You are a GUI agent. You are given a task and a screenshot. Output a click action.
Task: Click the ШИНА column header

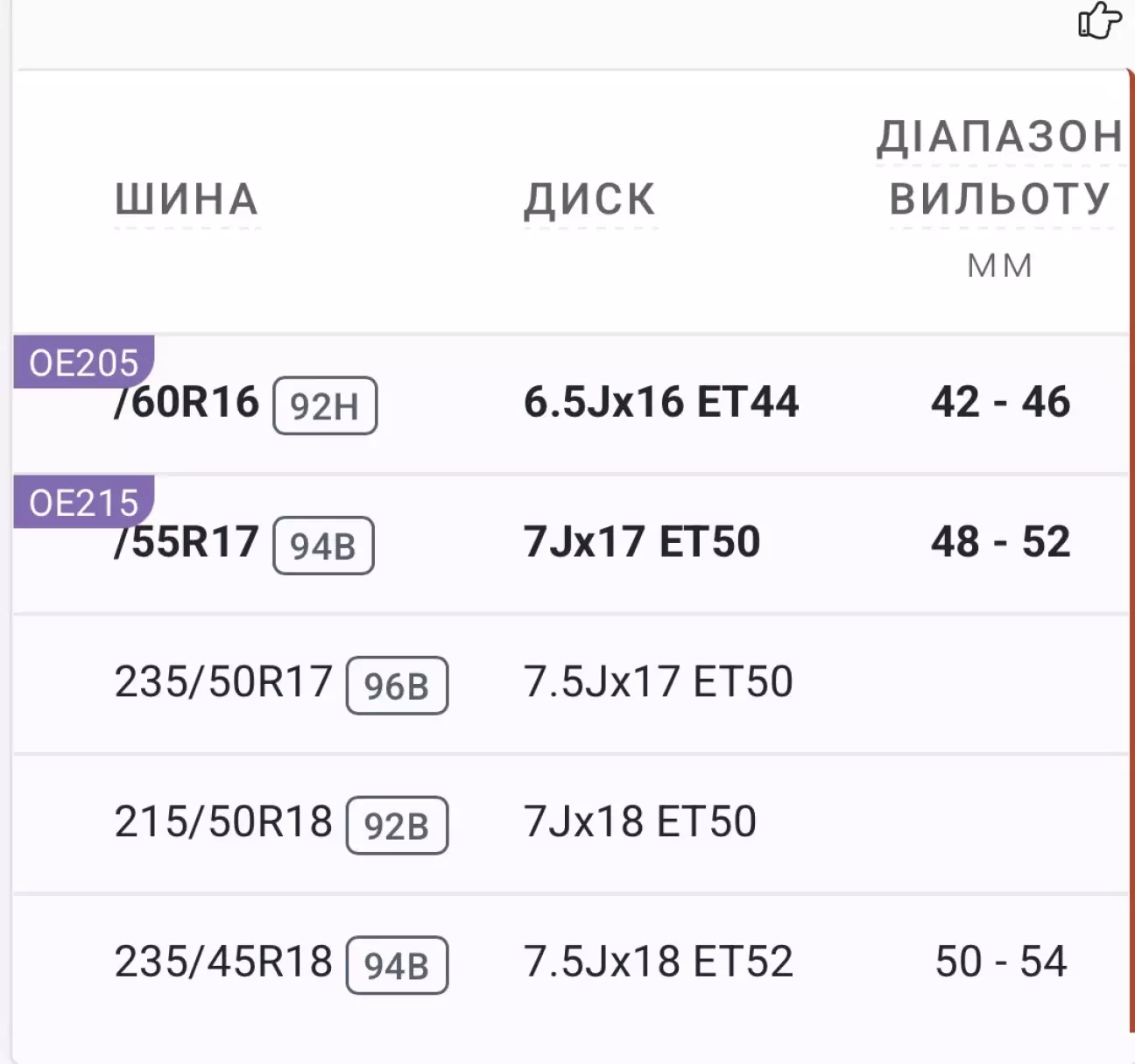(x=187, y=200)
